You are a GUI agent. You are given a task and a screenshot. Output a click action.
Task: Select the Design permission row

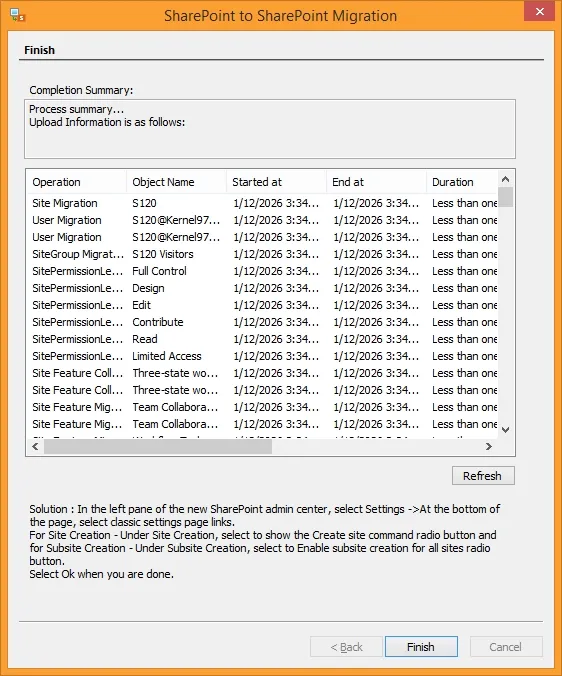coord(262,288)
